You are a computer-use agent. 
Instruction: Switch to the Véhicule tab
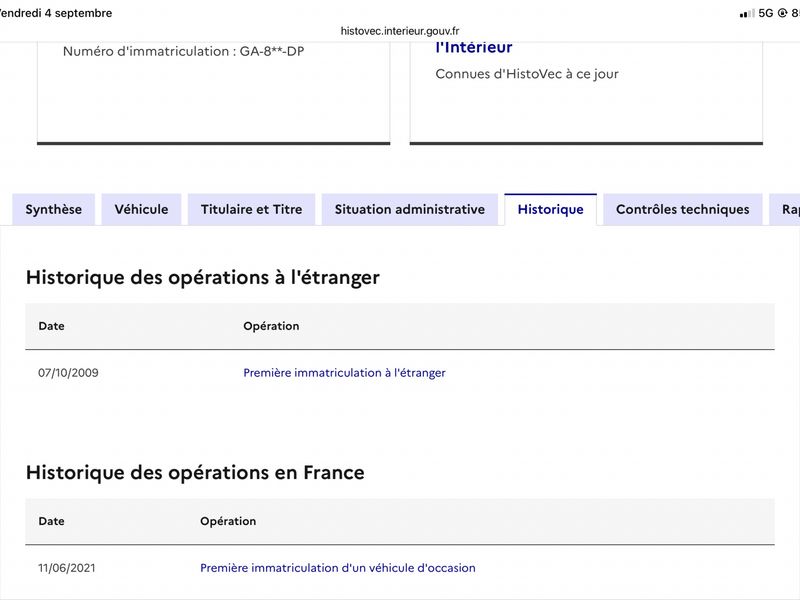click(x=141, y=209)
